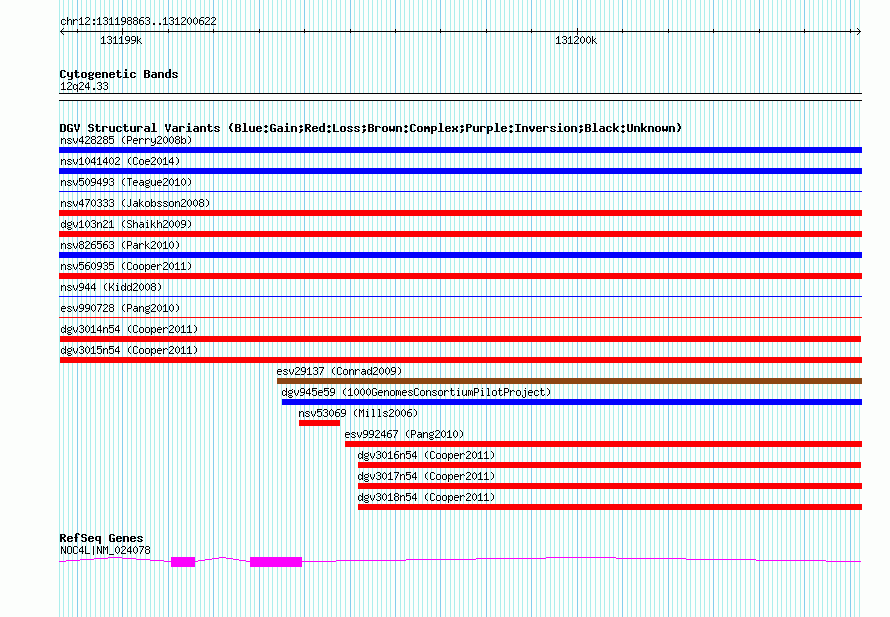Image resolution: width=890 pixels, height=617 pixels.
Task: Click the nsv470333 (Jakobsson2008) label
Action: 135,203
